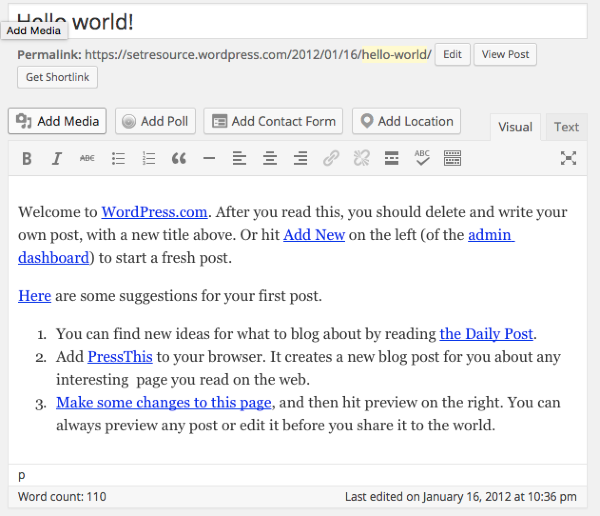Switch to the Text editor tab

point(566,127)
